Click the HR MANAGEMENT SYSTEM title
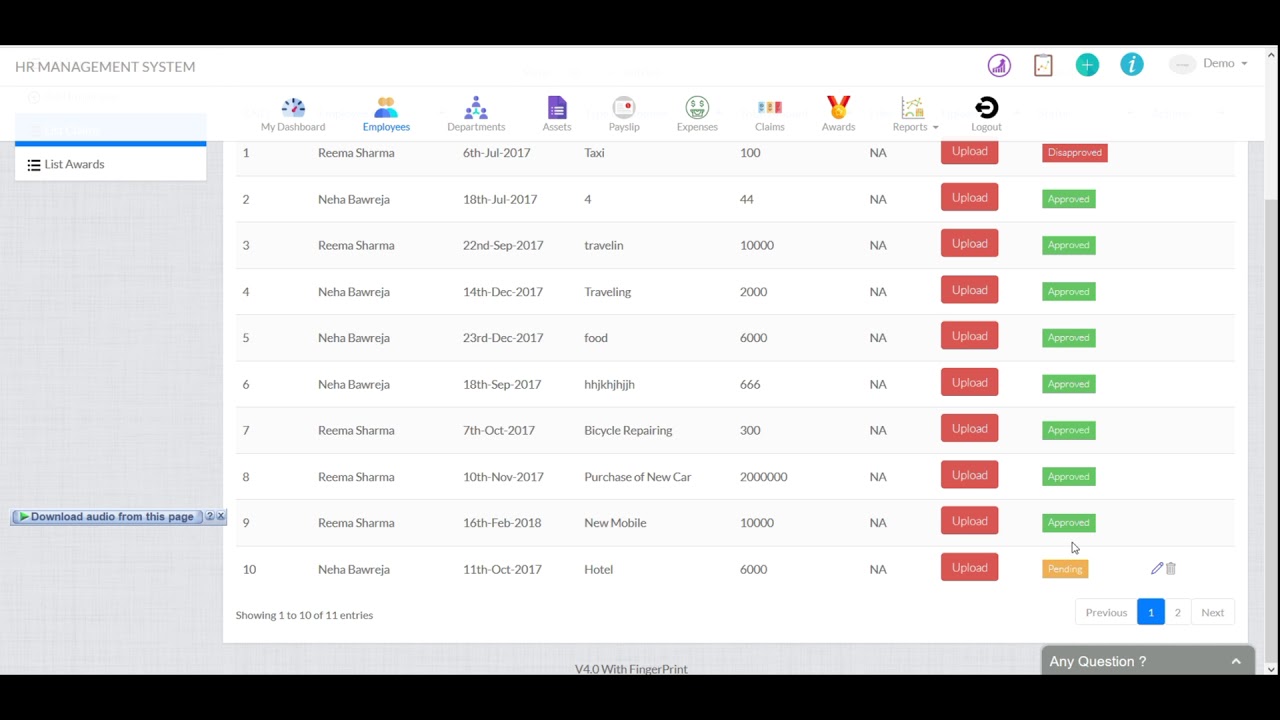 click(105, 66)
